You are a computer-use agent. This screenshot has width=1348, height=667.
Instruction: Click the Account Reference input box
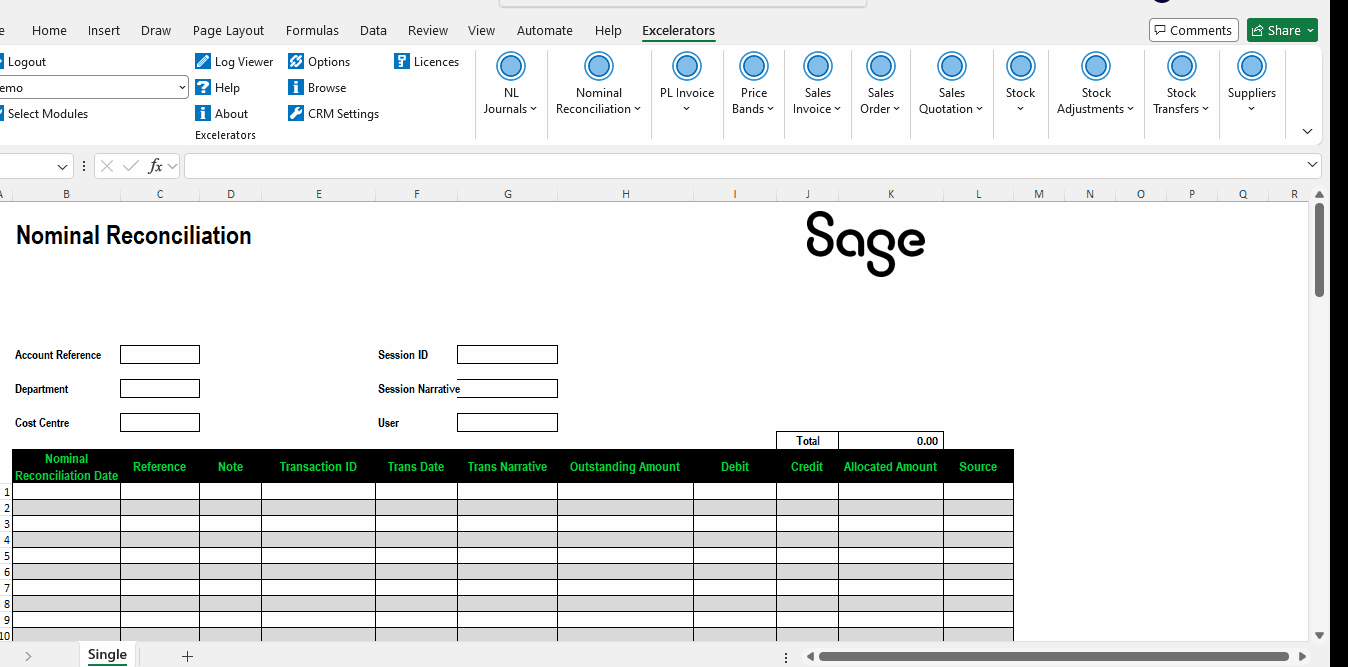click(160, 355)
